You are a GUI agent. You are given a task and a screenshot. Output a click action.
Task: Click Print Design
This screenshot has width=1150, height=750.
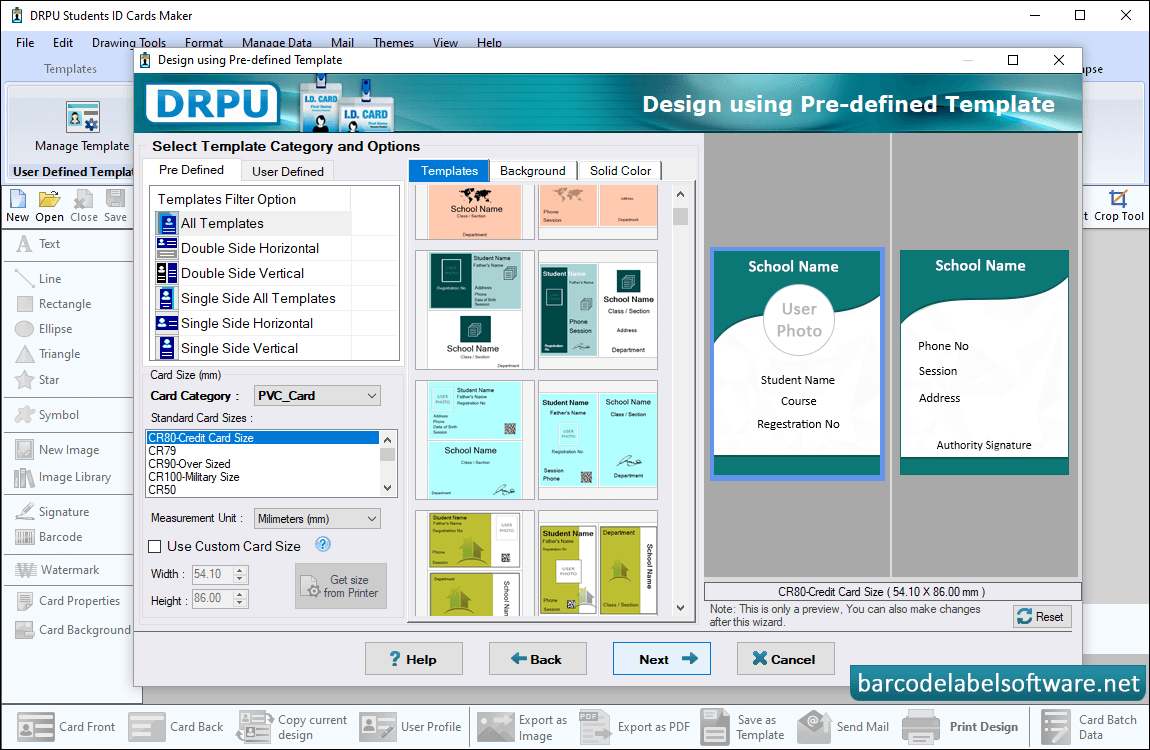pos(960,727)
